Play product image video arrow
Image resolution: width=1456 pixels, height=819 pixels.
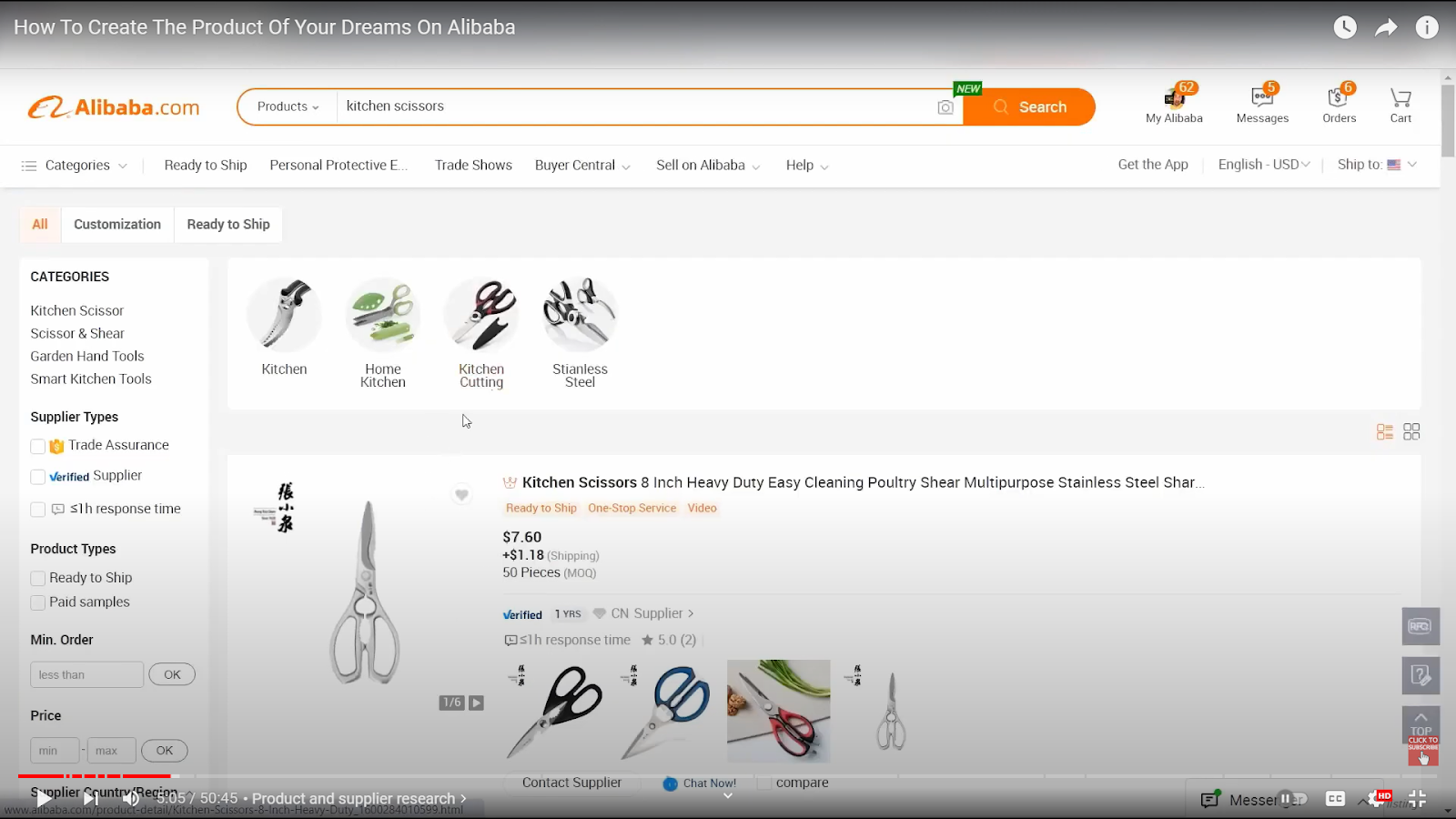pos(476,703)
